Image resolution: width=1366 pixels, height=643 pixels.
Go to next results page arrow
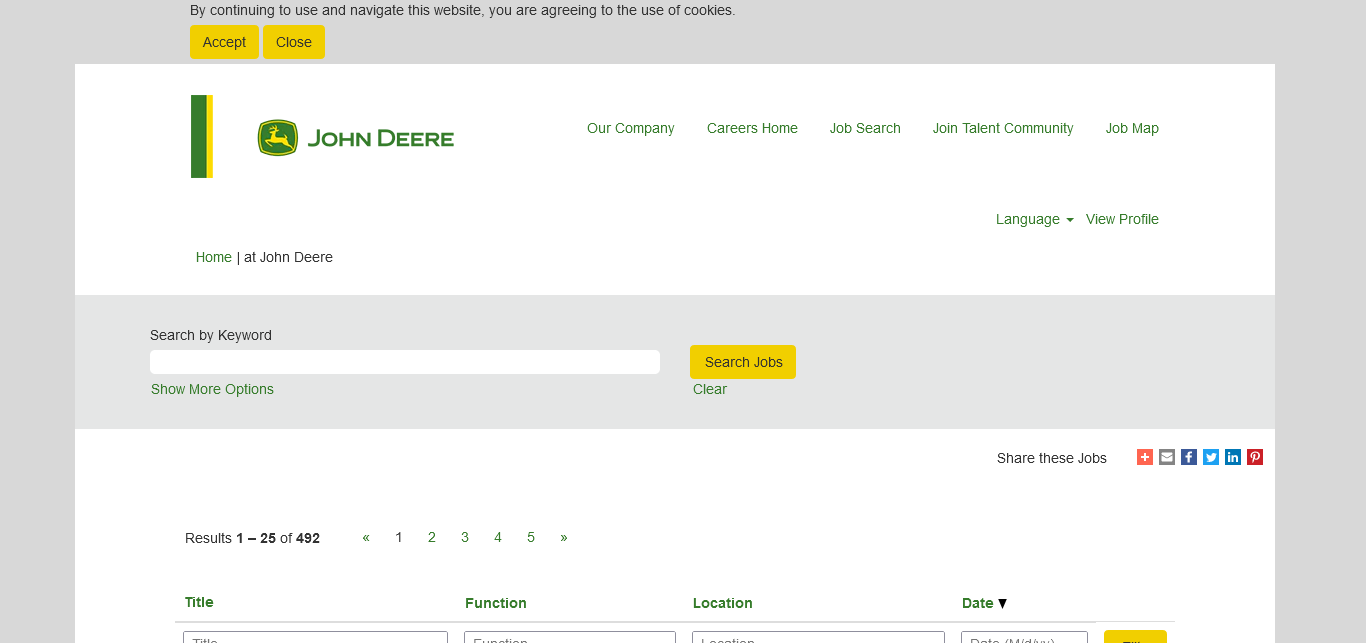pyautogui.click(x=564, y=537)
